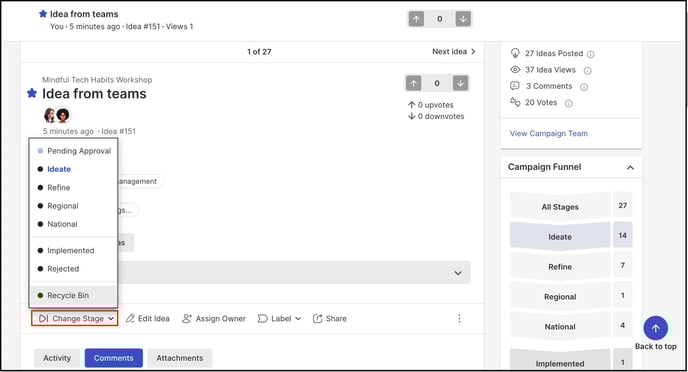Viewport: 688px width, 372px height.
Task: Open the three-dot more options menu
Action: point(459,318)
